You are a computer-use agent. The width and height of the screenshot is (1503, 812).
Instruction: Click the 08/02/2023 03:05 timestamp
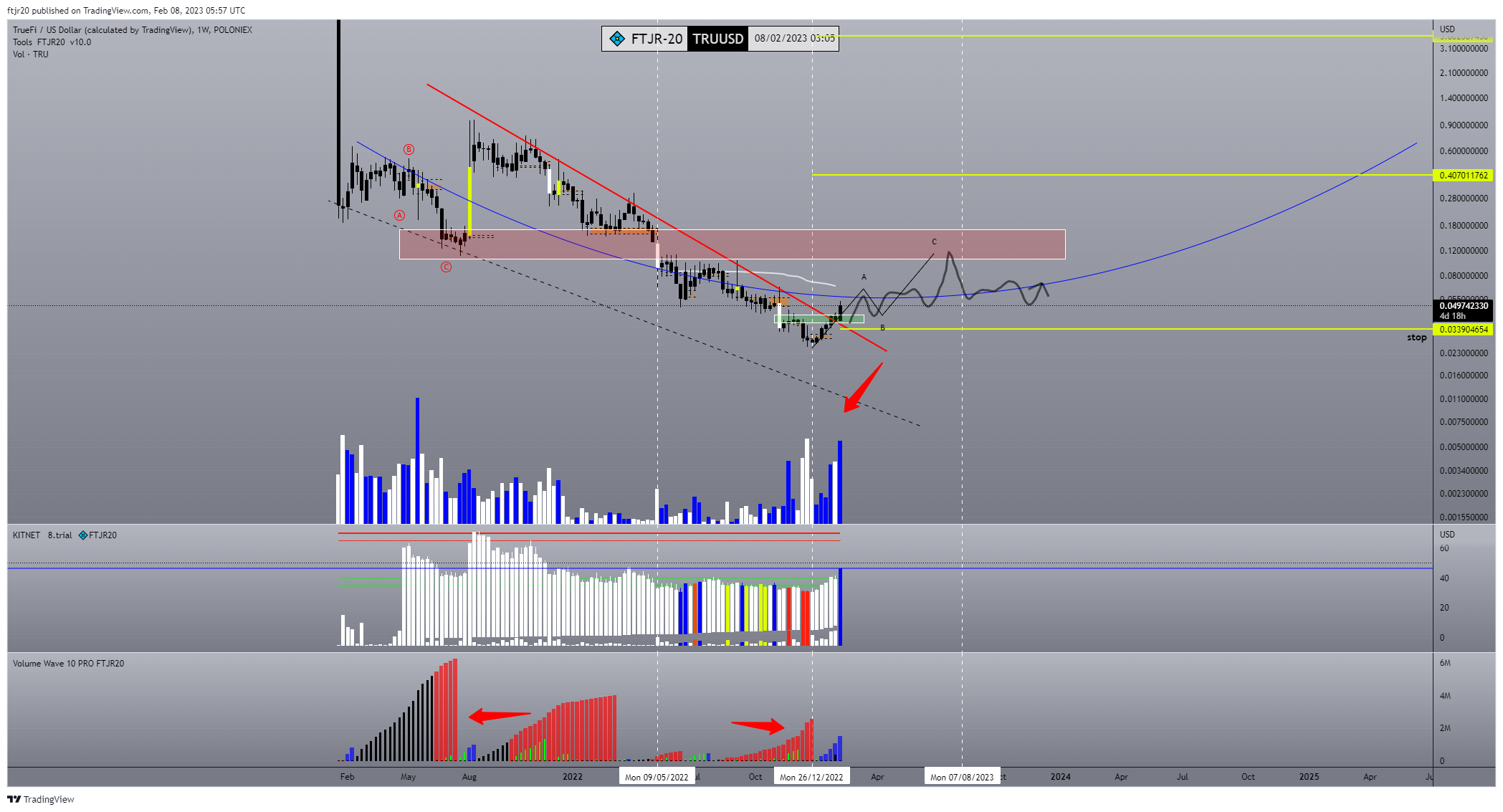click(794, 39)
